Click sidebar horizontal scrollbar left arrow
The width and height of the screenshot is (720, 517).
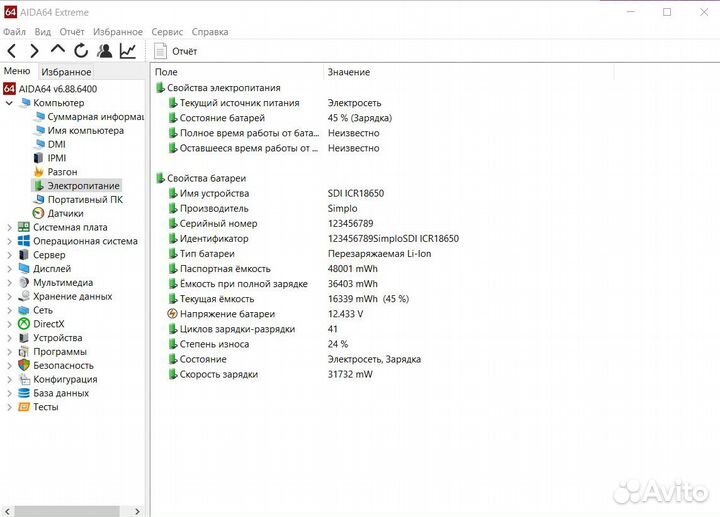click(x=7, y=511)
